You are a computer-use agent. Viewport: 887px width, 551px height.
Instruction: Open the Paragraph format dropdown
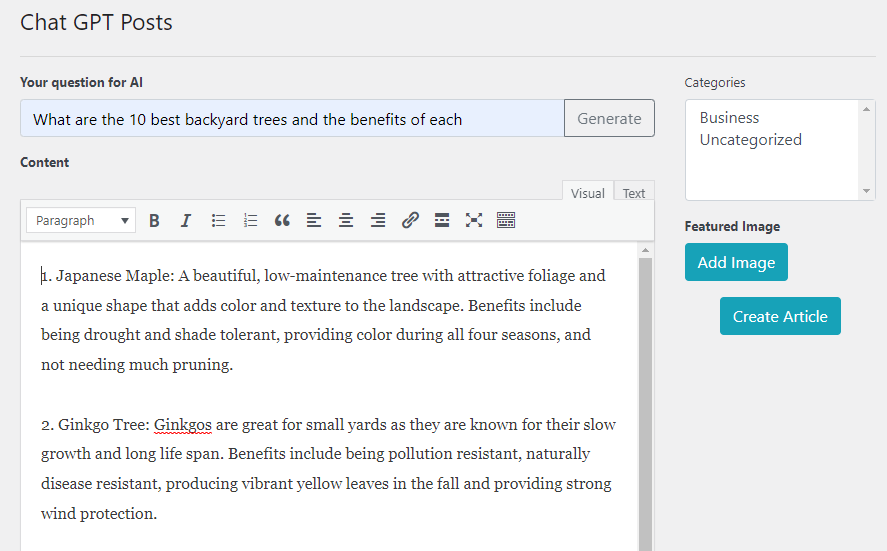[x=81, y=221]
